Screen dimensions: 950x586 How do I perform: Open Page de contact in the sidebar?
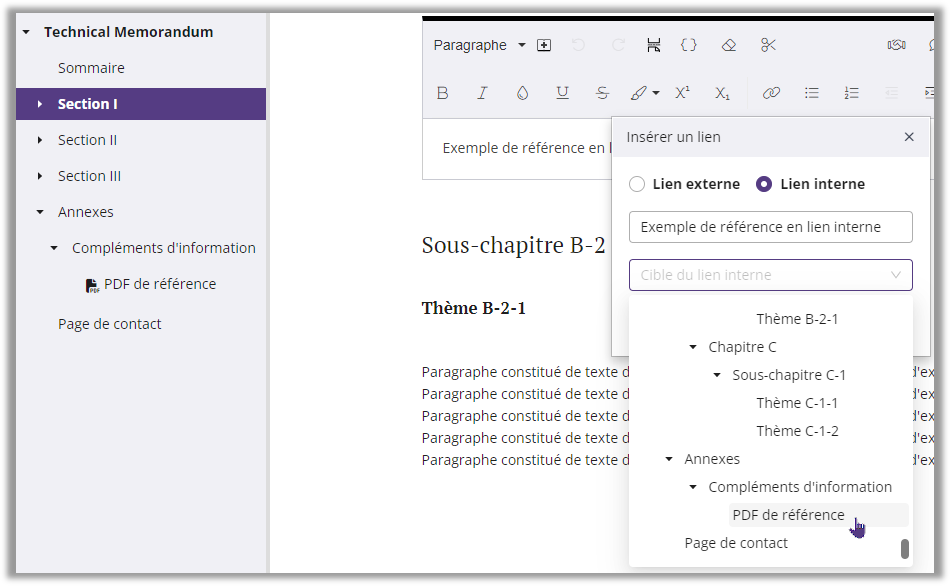(x=109, y=324)
